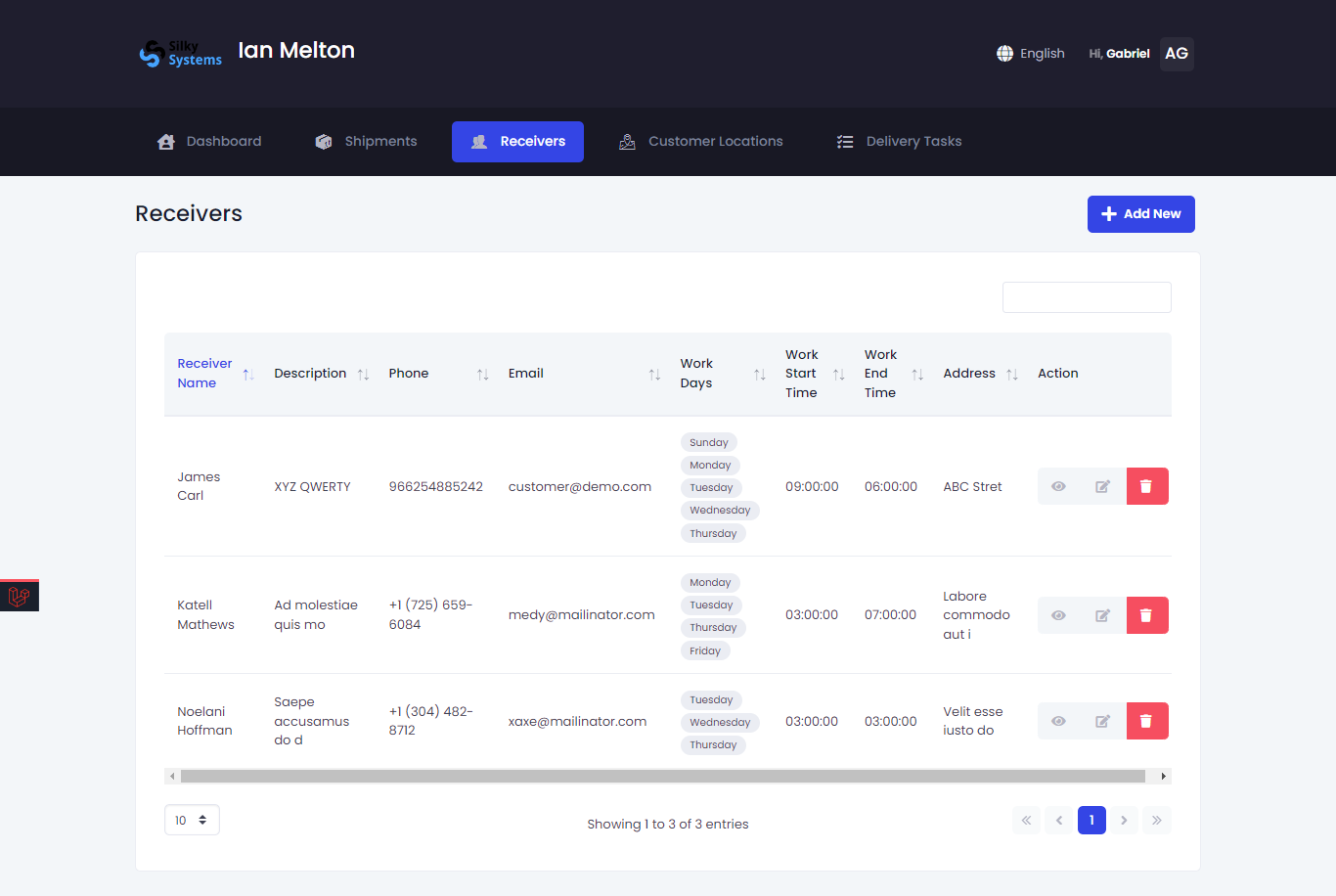View Noelani Hoffman details via eye icon
1336x896 pixels.
pyautogui.click(x=1058, y=721)
